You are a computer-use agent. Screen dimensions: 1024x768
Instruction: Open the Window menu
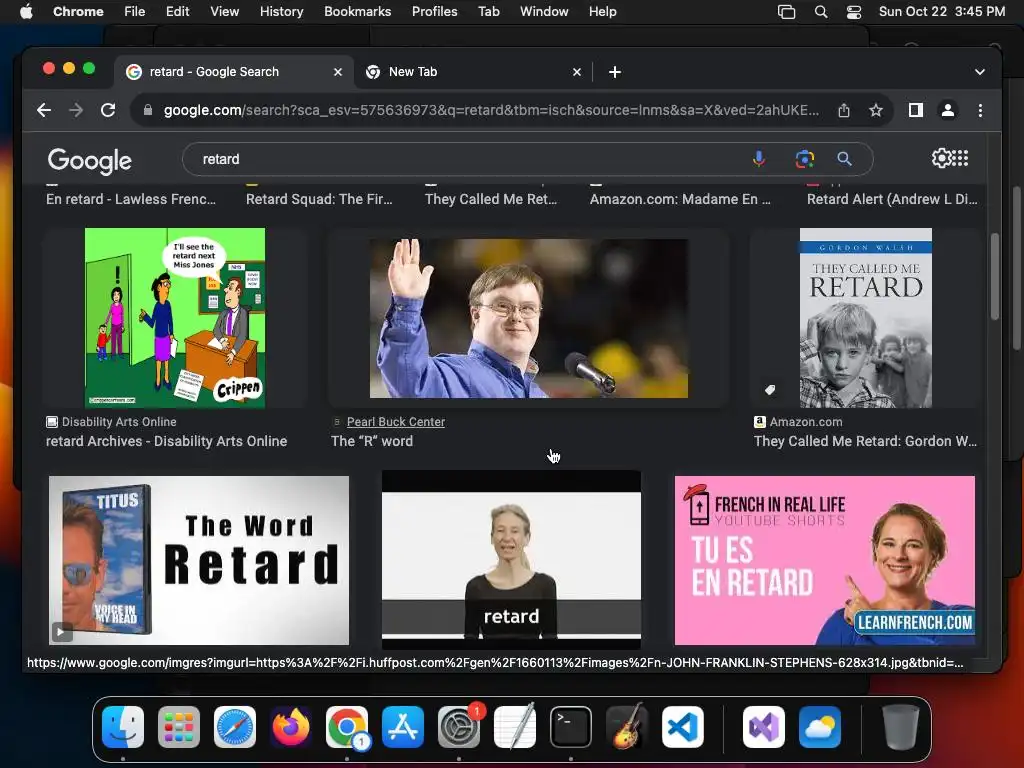pos(544,12)
